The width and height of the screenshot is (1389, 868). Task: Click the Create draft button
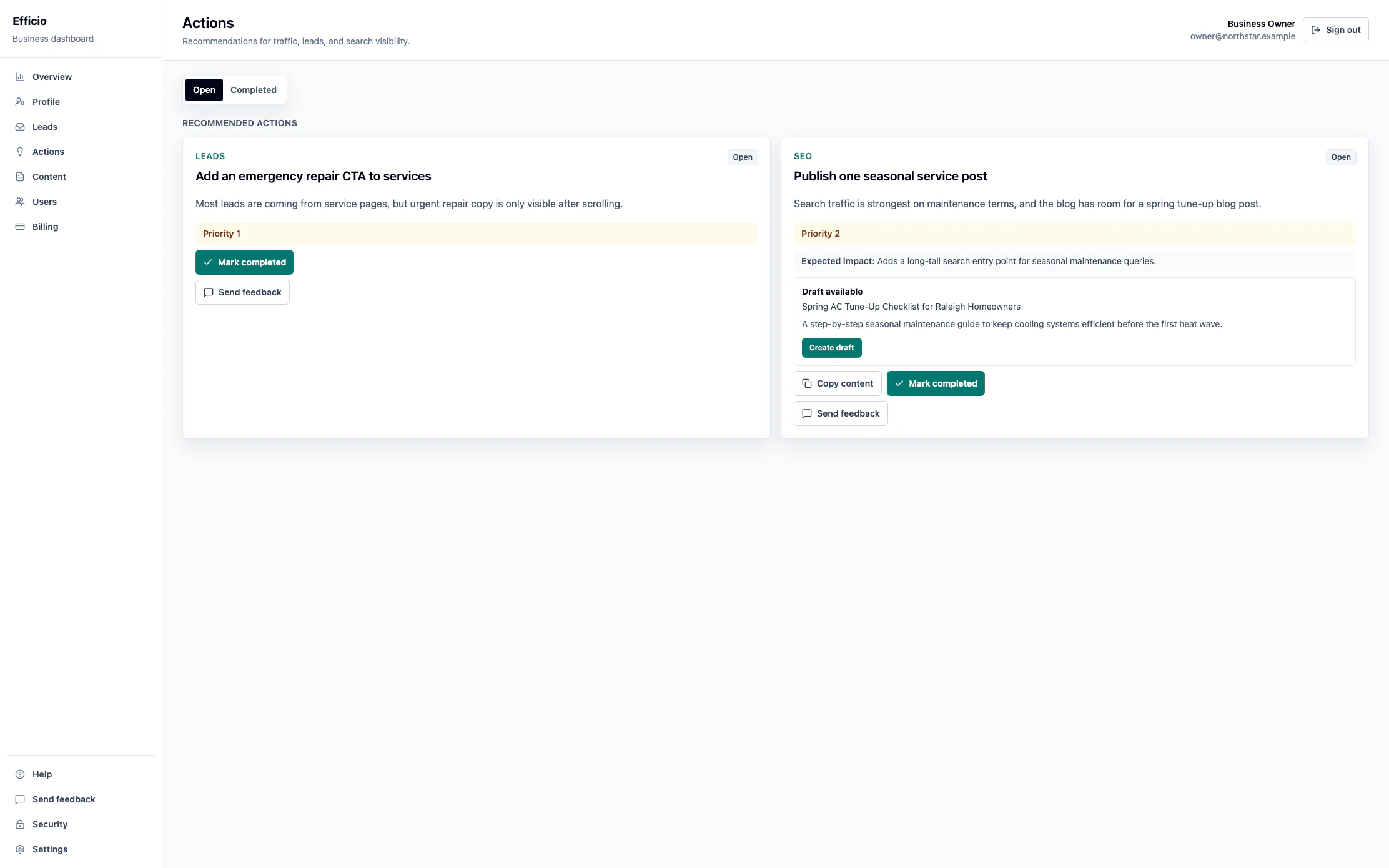point(831,348)
